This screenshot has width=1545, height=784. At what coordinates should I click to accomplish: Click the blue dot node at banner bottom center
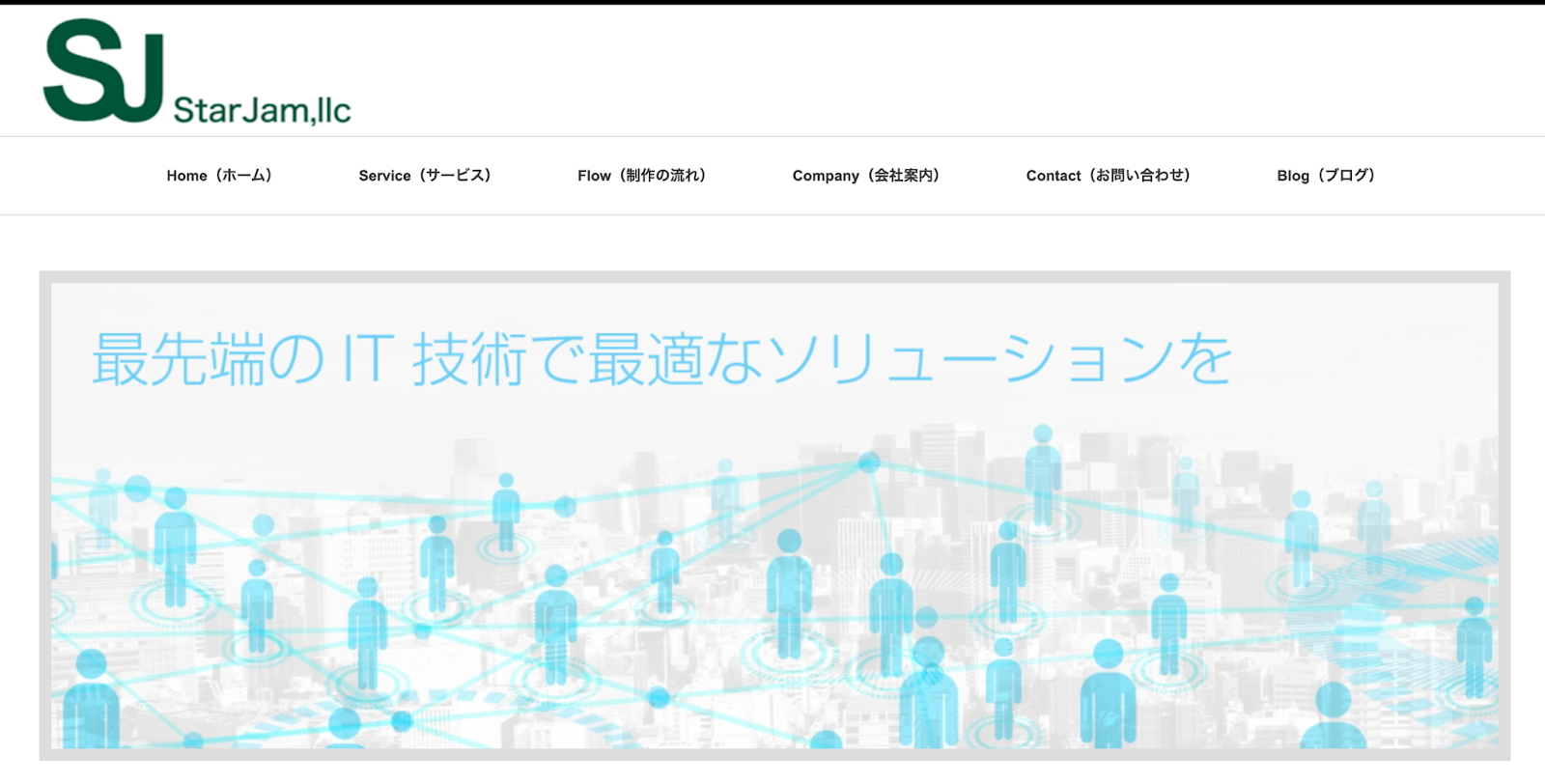(659, 697)
